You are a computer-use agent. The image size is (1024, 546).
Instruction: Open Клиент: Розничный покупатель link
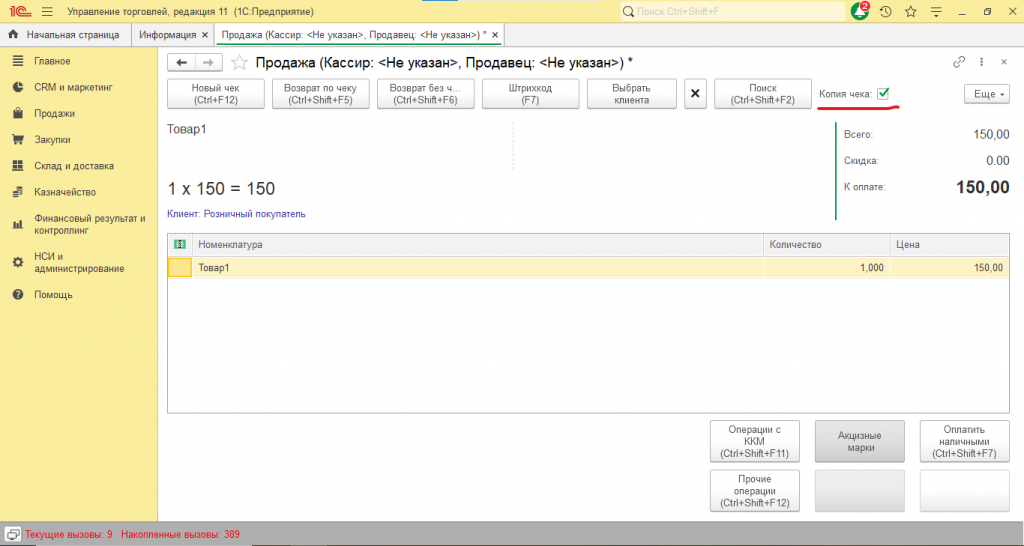236,214
